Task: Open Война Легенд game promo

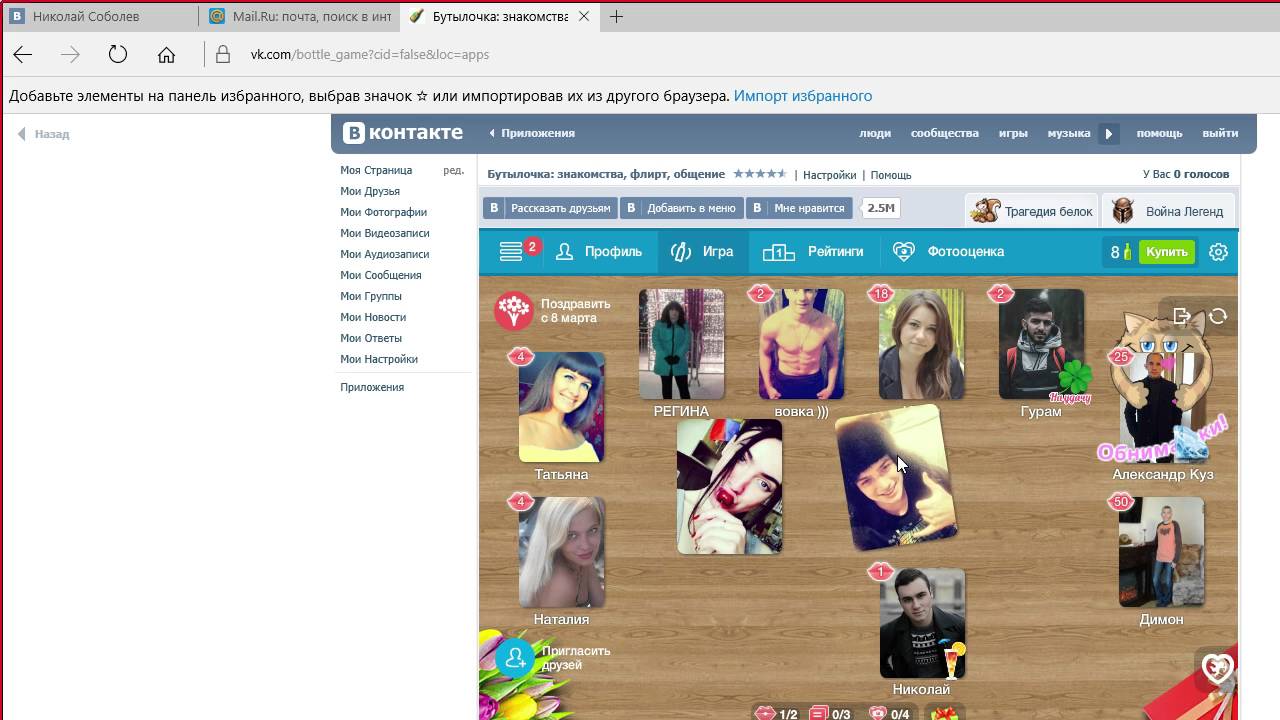Action: tap(1169, 211)
